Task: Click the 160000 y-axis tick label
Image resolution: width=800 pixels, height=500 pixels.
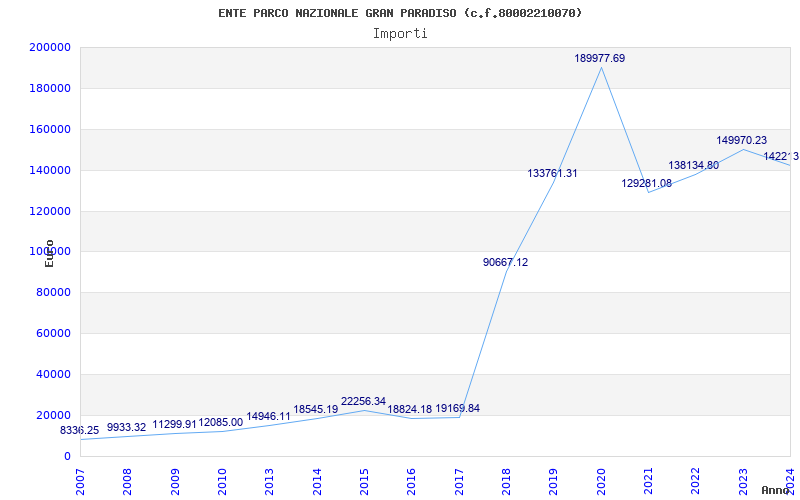Action: tap(50, 129)
